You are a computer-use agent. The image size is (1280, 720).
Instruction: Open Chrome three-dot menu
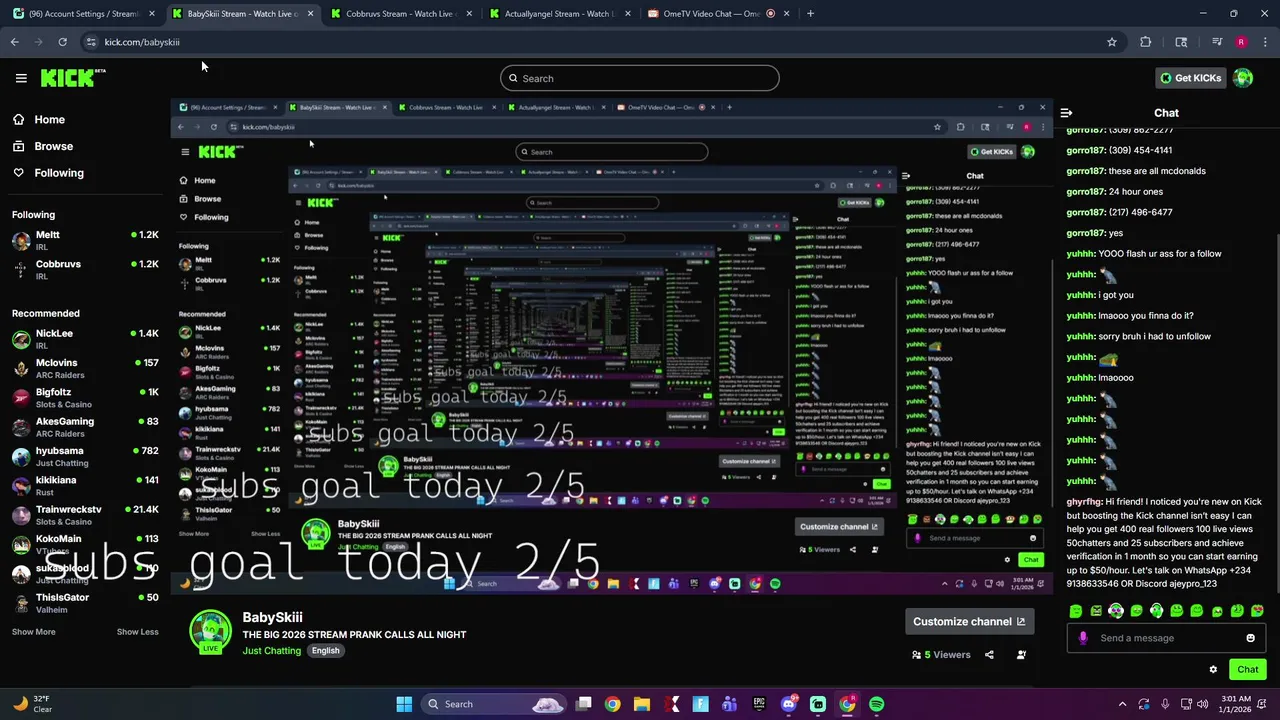1266,42
